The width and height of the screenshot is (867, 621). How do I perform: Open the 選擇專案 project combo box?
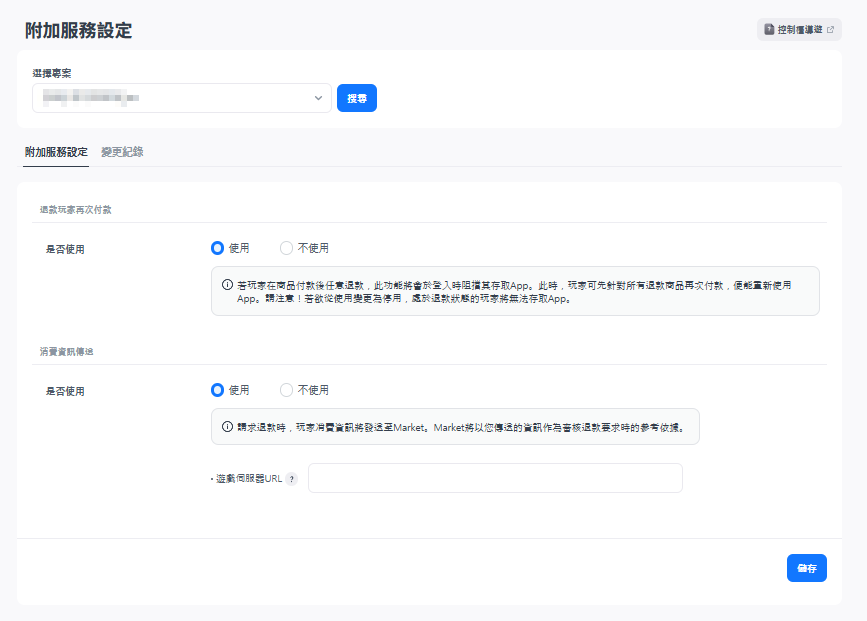170,98
